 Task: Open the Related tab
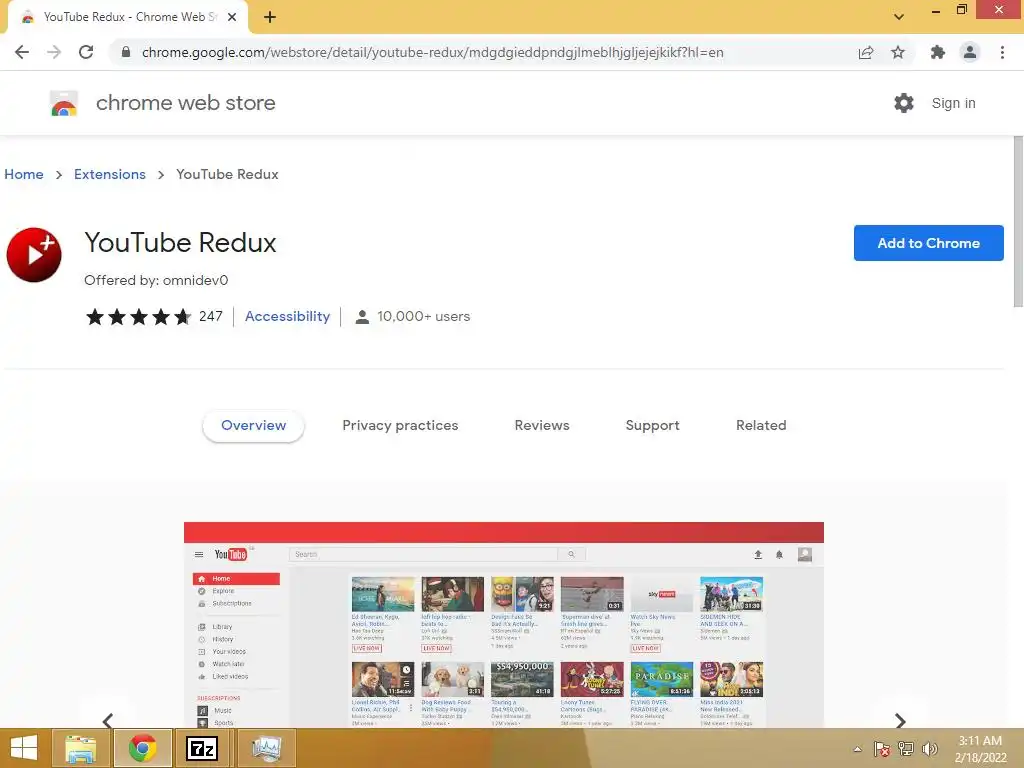coord(761,425)
